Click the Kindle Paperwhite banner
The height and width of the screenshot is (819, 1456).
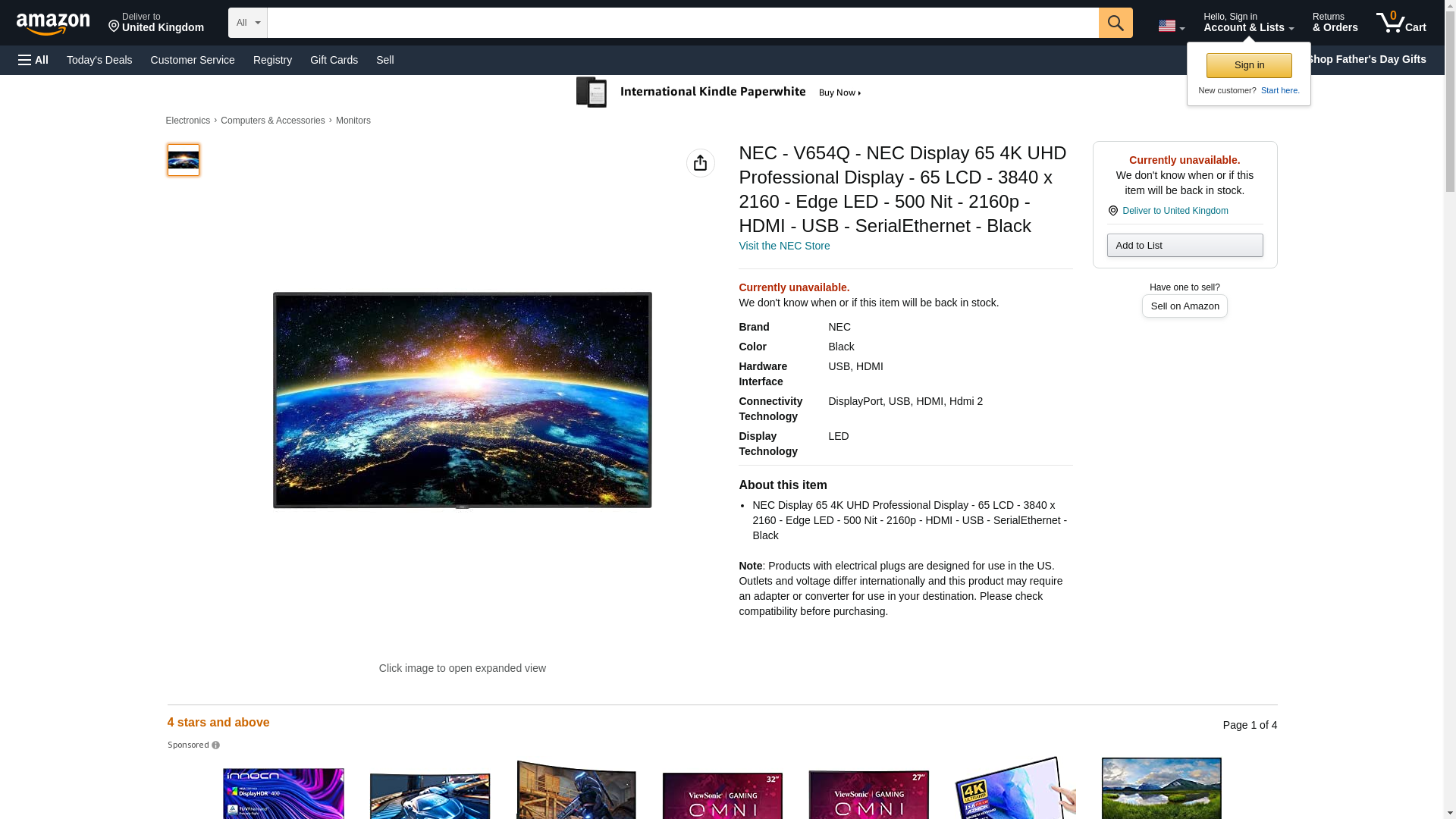[x=719, y=93]
